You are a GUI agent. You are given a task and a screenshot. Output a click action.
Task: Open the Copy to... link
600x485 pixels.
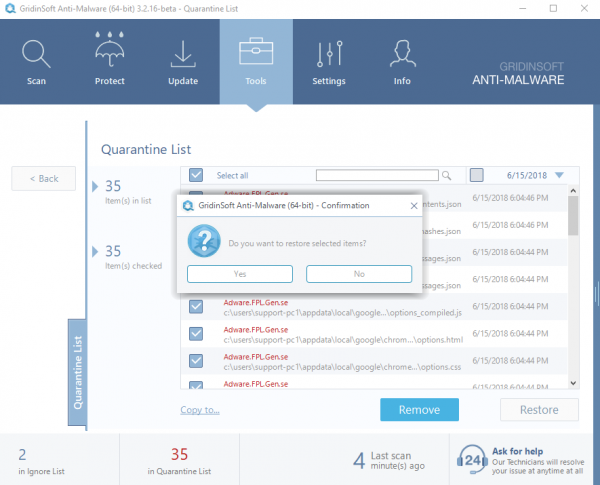pyautogui.click(x=200, y=410)
